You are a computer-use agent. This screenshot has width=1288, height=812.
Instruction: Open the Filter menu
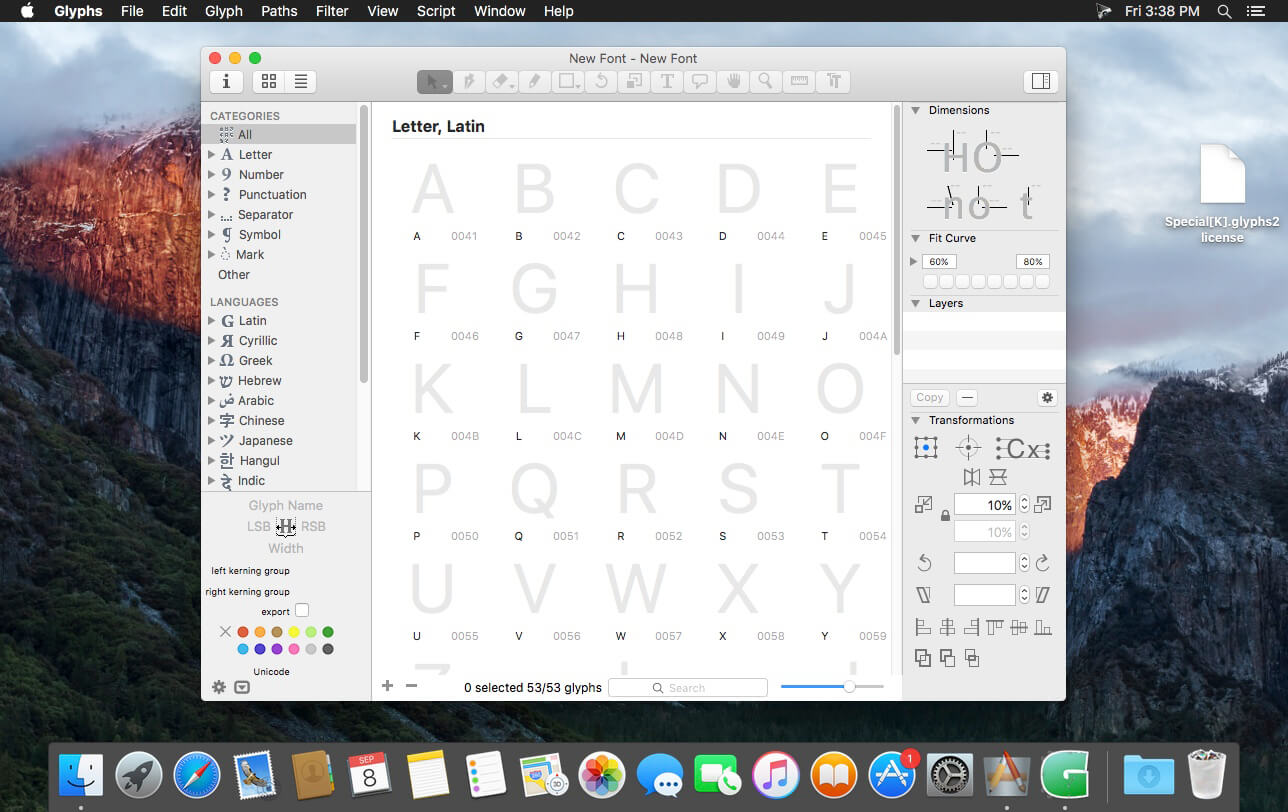click(x=332, y=11)
